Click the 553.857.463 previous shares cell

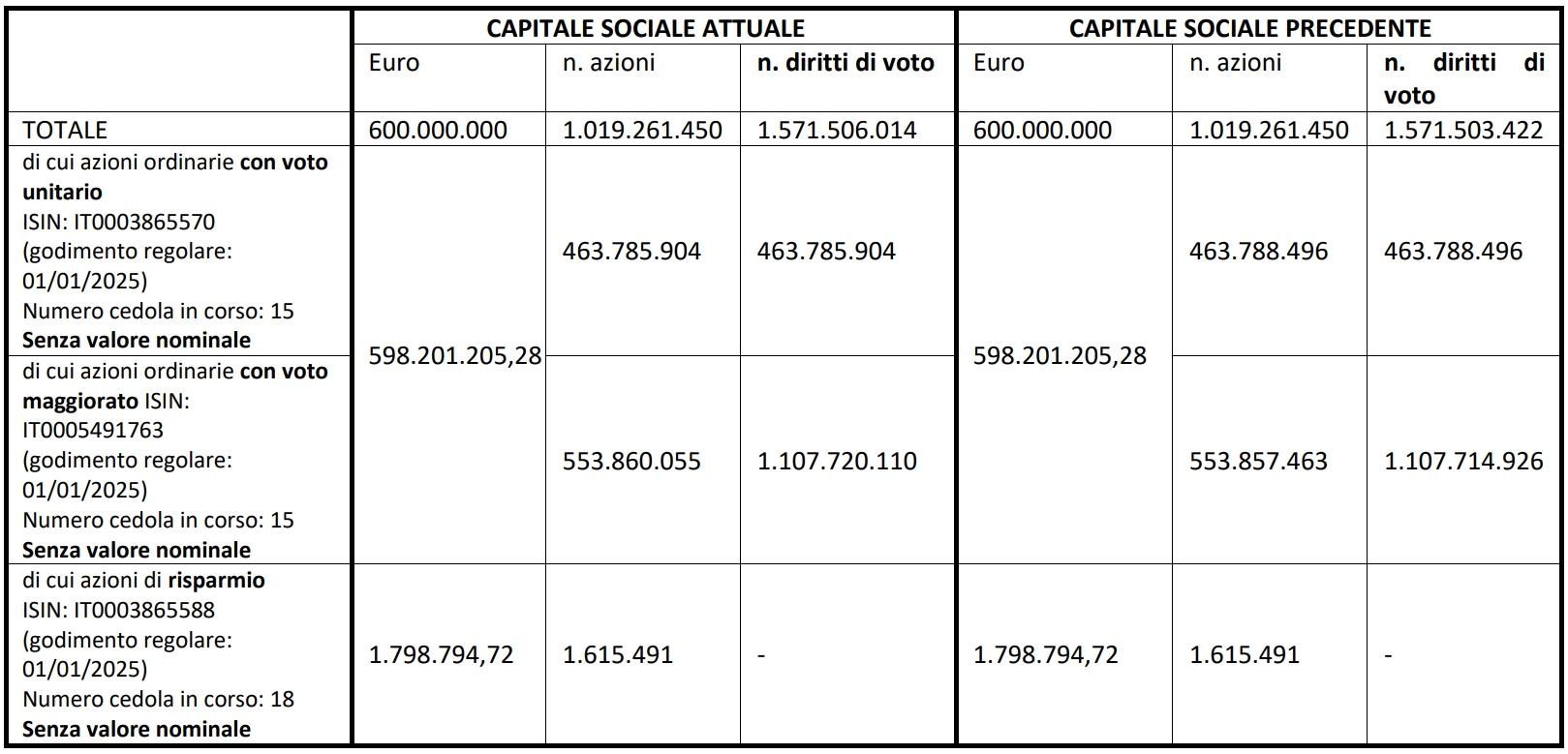tap(1258, 461)
